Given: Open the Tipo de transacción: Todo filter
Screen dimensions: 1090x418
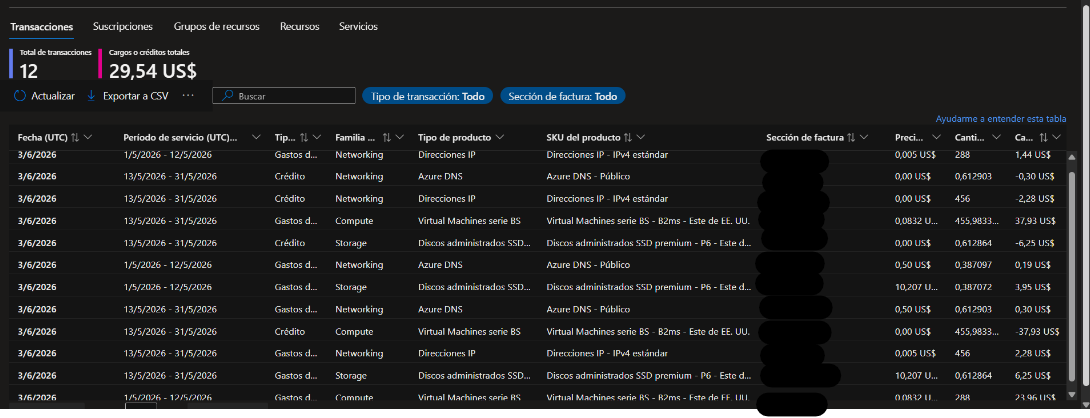Looking at the screenshot, I should [428, 96].
